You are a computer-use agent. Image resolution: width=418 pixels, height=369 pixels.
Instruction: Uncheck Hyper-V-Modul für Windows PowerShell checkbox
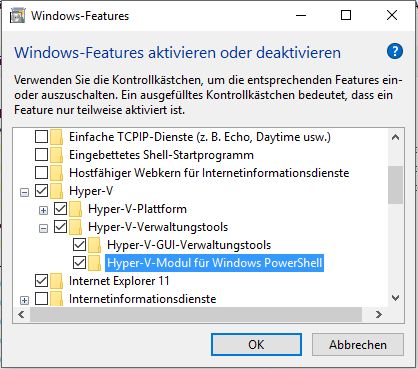point(79,263)
